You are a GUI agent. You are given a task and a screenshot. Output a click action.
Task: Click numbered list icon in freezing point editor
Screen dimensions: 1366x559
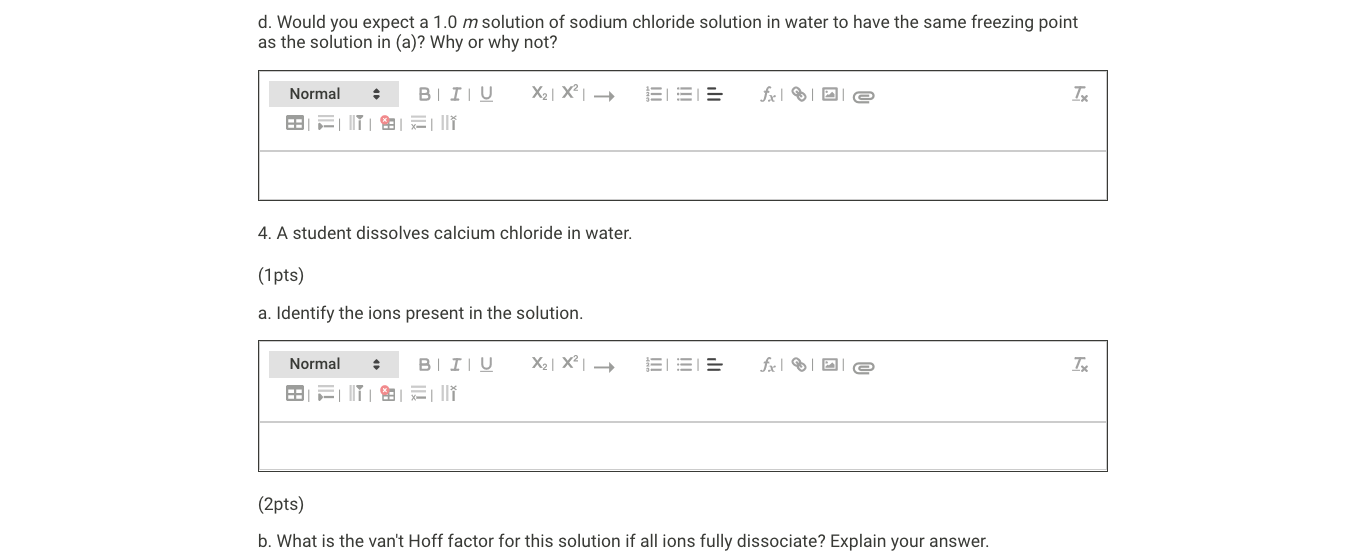tap(655, 95)
